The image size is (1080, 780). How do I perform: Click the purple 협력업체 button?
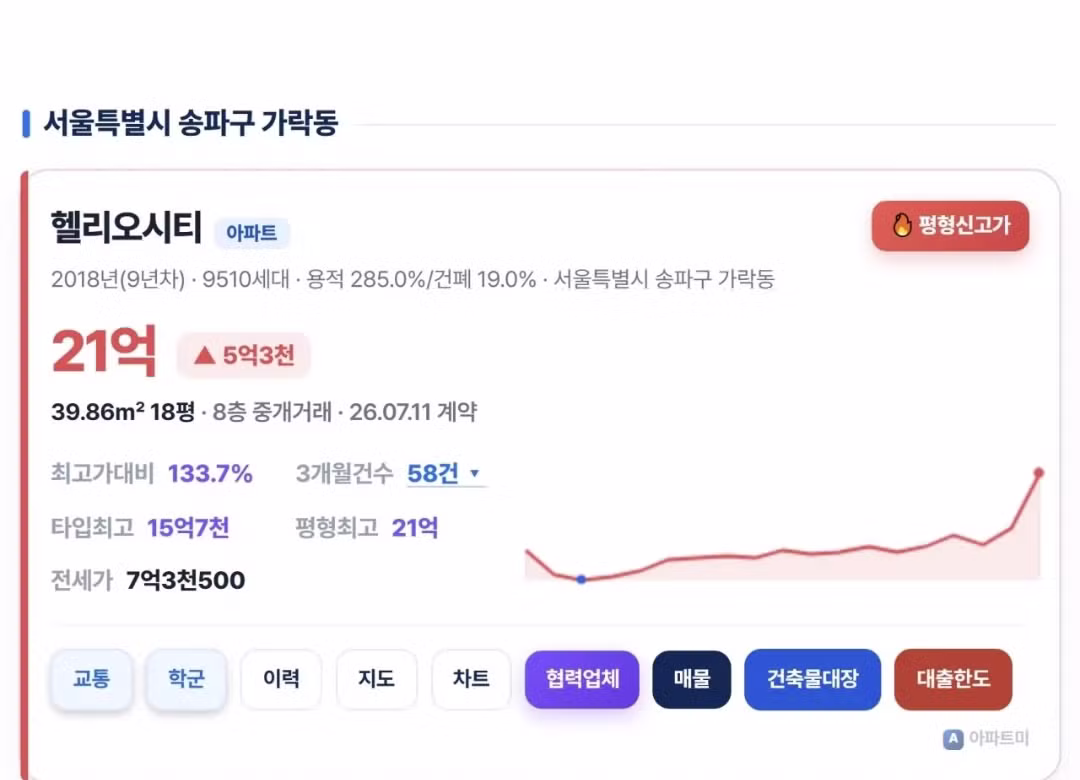coord(582,679)
